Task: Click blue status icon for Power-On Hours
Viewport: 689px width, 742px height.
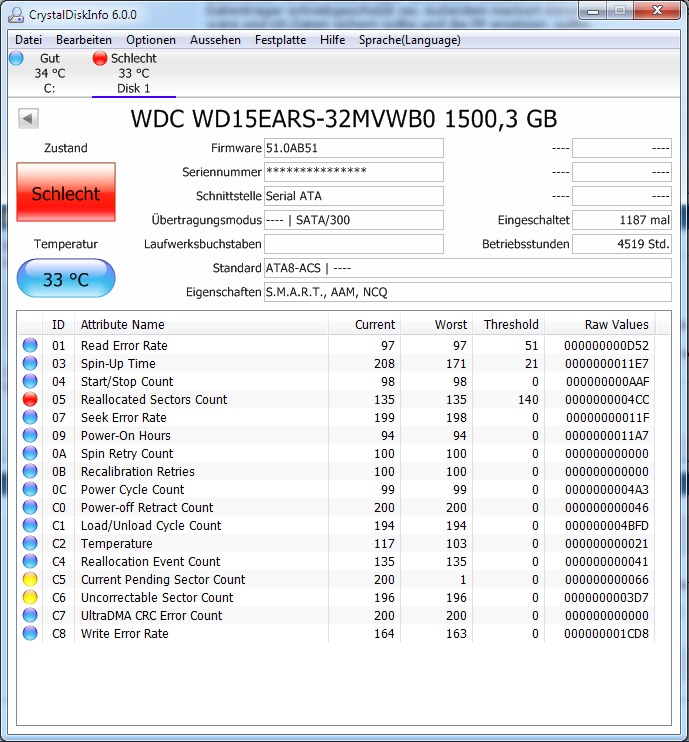Action: (x=30, y=435)
